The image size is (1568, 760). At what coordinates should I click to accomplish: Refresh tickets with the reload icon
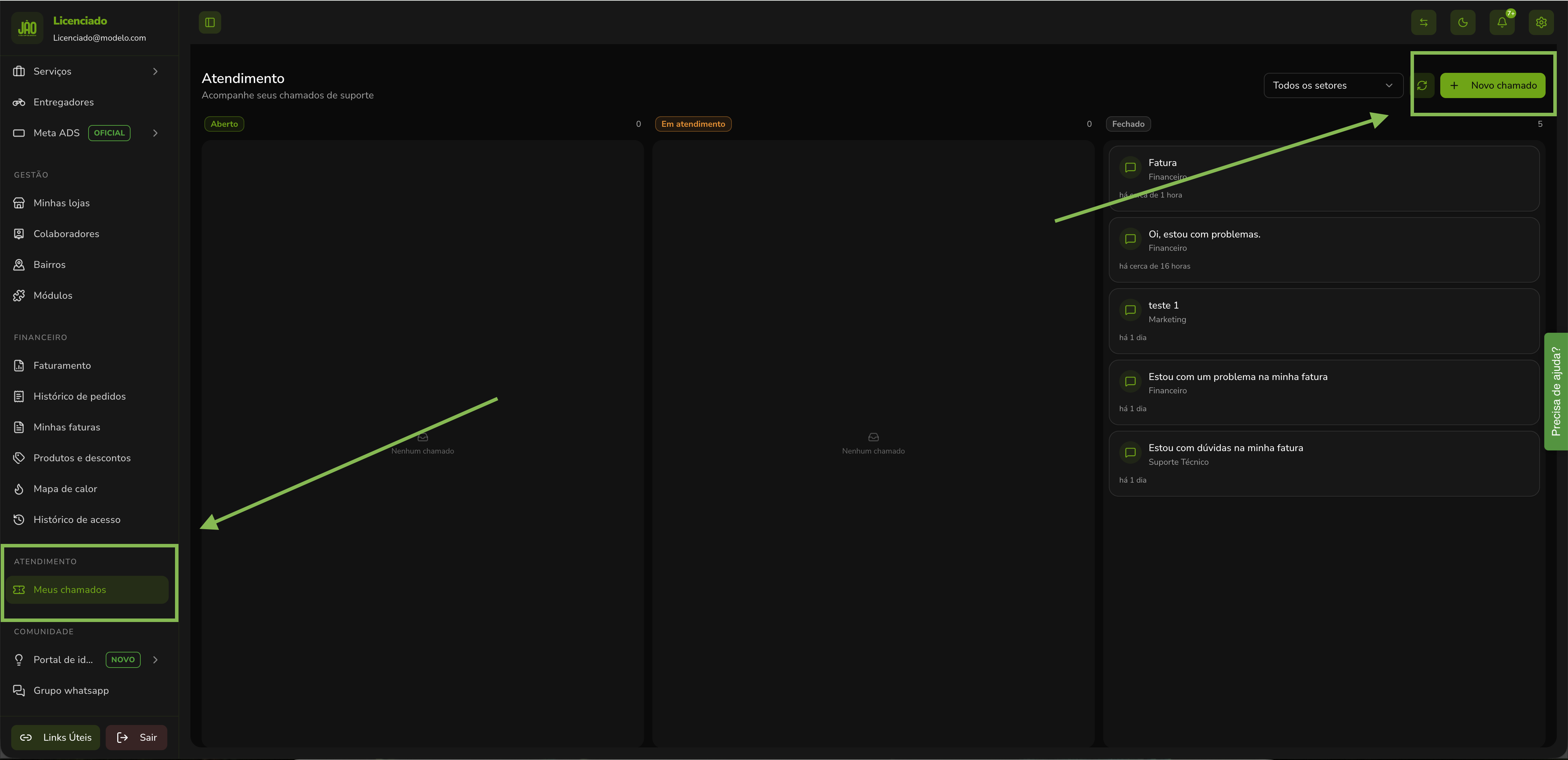[1422, 86]
